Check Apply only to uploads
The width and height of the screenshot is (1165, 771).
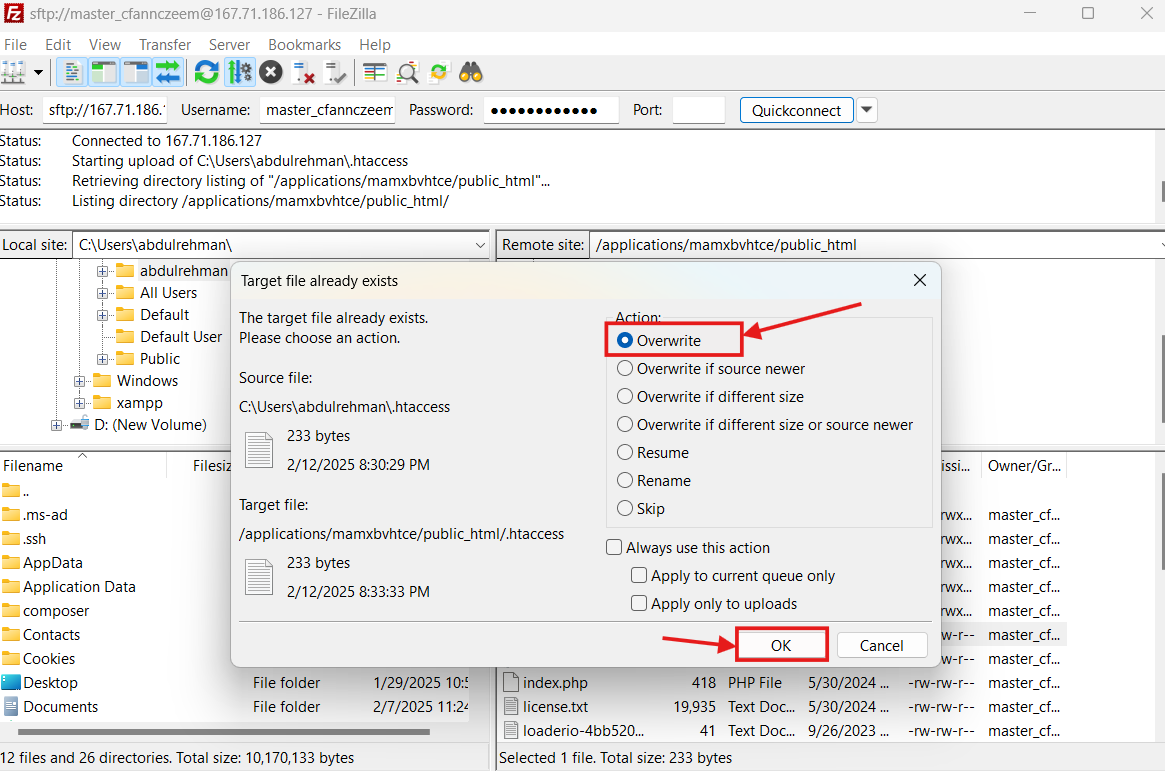[639, 604]
